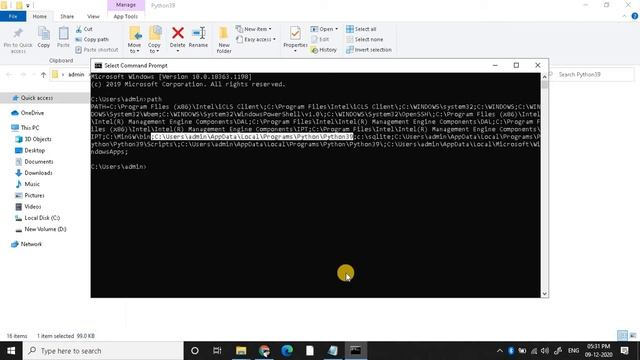Click the Copy ribbon icon
This screenshot has width=640, height=360.
(44, 34)
